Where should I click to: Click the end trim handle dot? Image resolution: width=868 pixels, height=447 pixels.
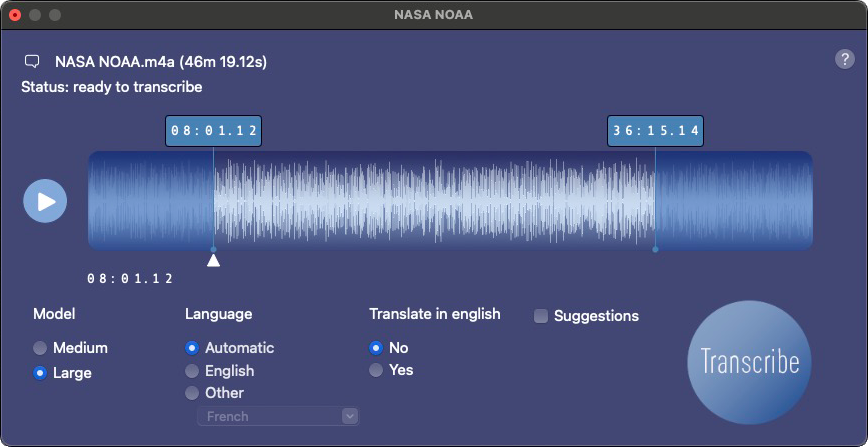655,249
